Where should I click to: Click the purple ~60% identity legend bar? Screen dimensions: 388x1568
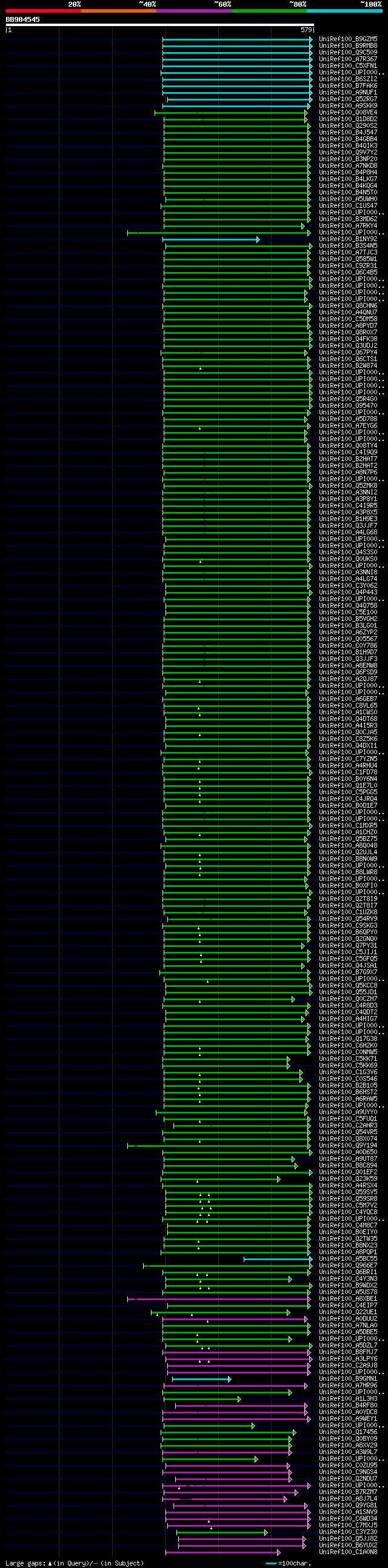point(193,11)
